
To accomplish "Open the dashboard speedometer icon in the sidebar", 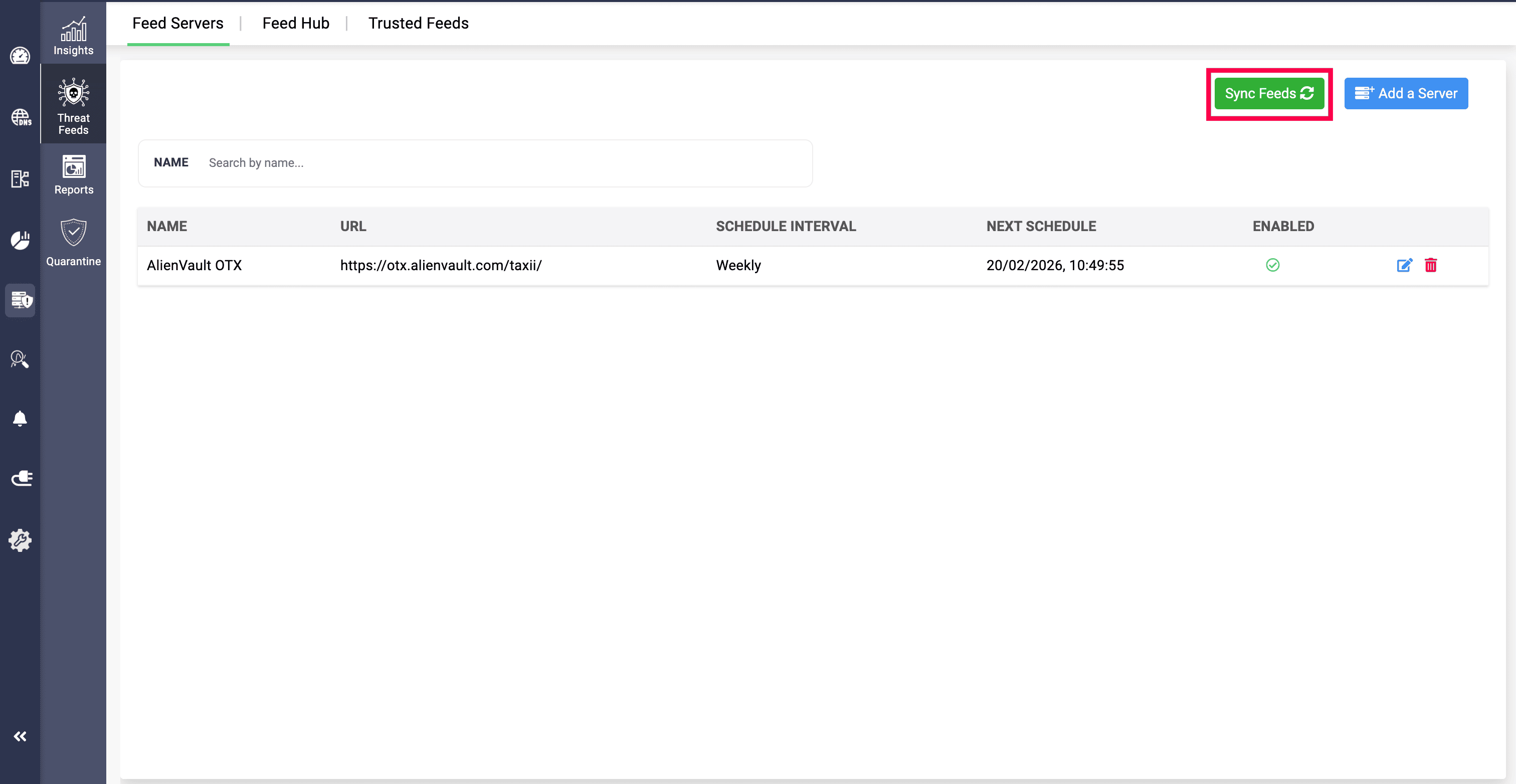I will tap(20, 56).
